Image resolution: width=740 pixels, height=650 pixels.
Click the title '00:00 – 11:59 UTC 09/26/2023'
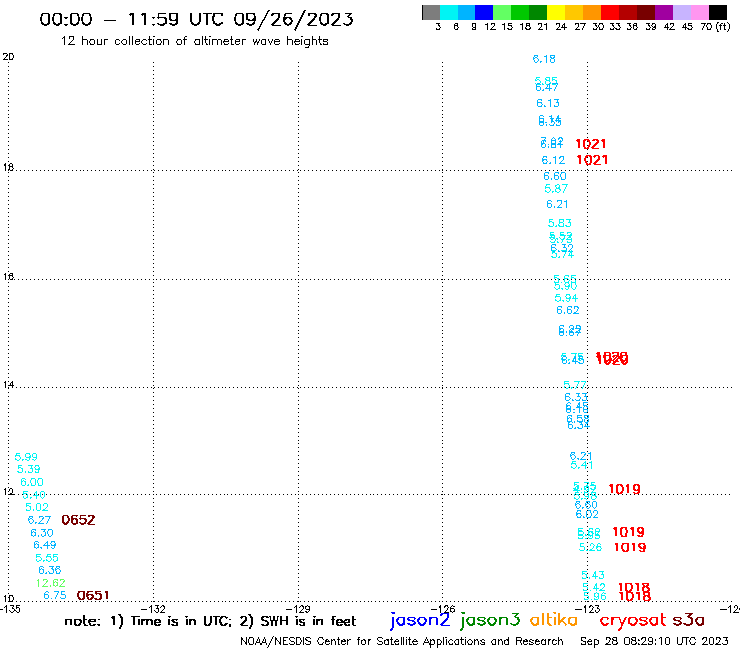[196, 19]
